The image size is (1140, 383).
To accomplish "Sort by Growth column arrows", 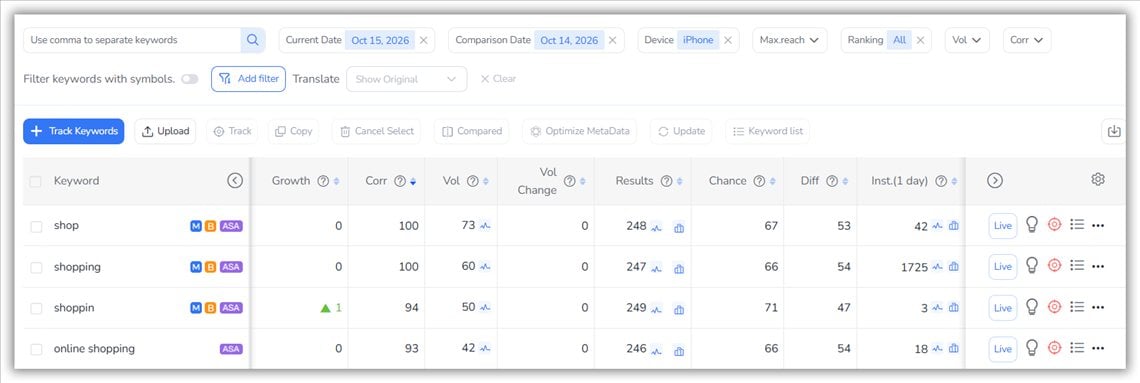I will tap(337, 181).
